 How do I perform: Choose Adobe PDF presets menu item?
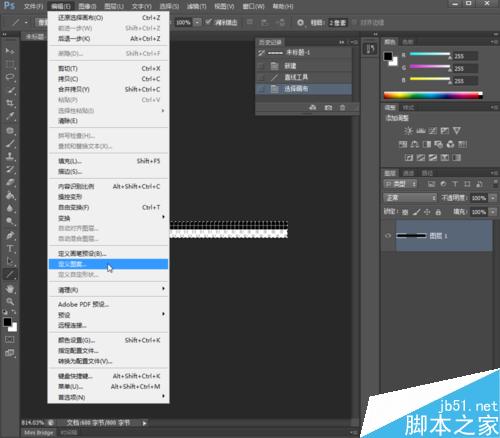click(108, 304)
